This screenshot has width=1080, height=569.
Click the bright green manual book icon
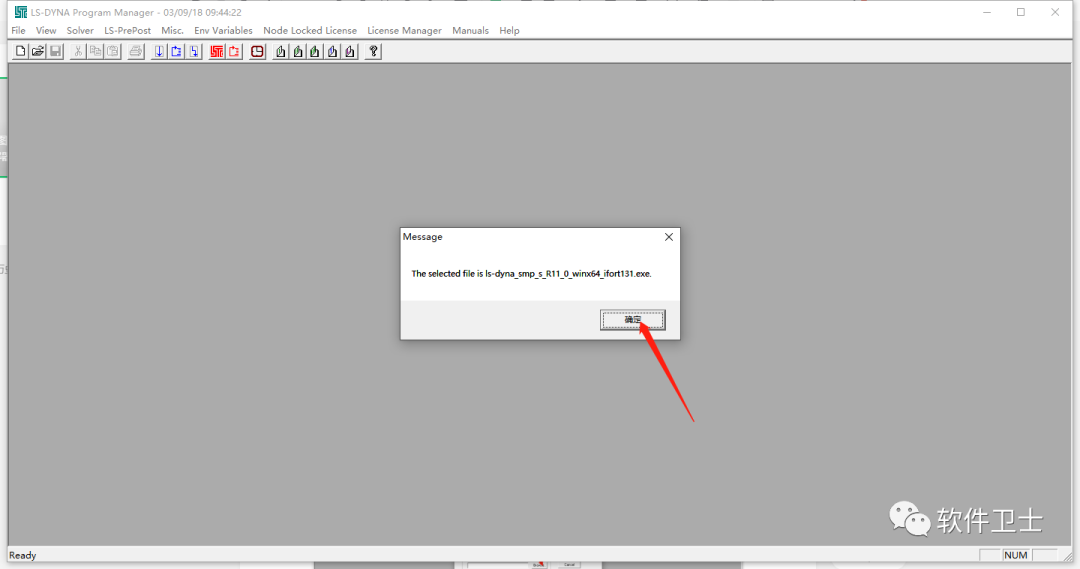[315, 51]
